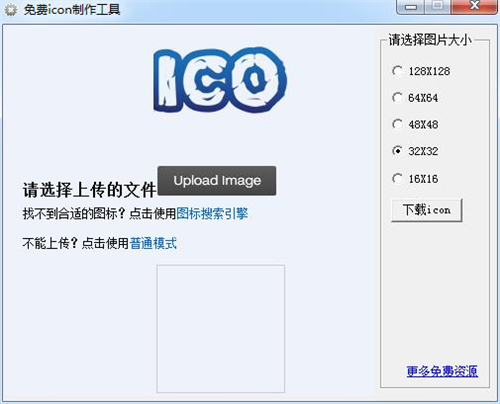This screenshot has height=404, width=500.
Task: Click the empty image preview box
Action: tap(221, 329)
